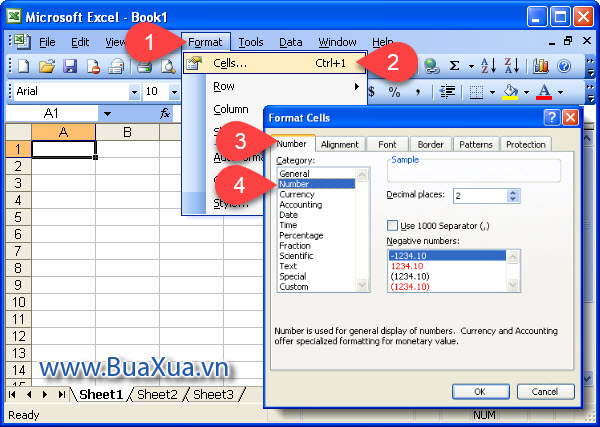The width and height of the screenshot is (600, 427).
Task: Choose Cells... from the Format menu
Action: [x=274, y=63]
